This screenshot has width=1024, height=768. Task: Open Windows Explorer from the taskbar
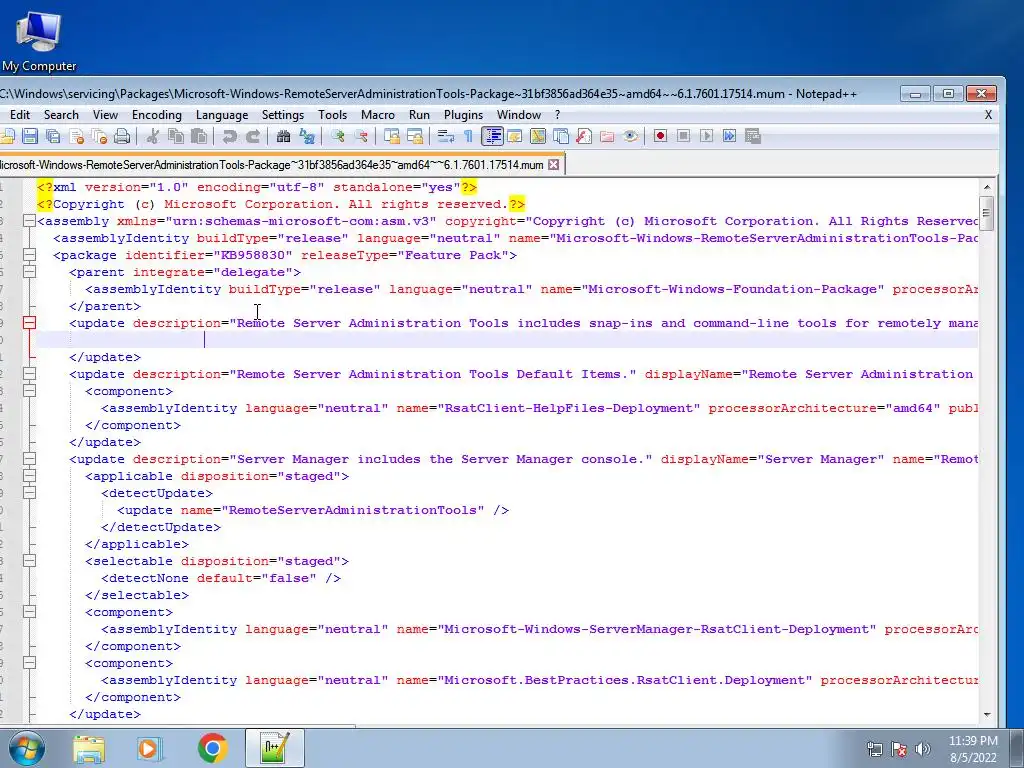[x=89, y=748]
